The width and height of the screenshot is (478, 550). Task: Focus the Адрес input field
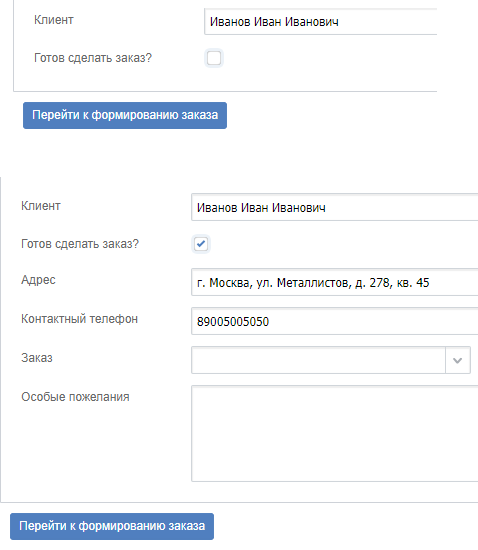click(x=335, y=282)
